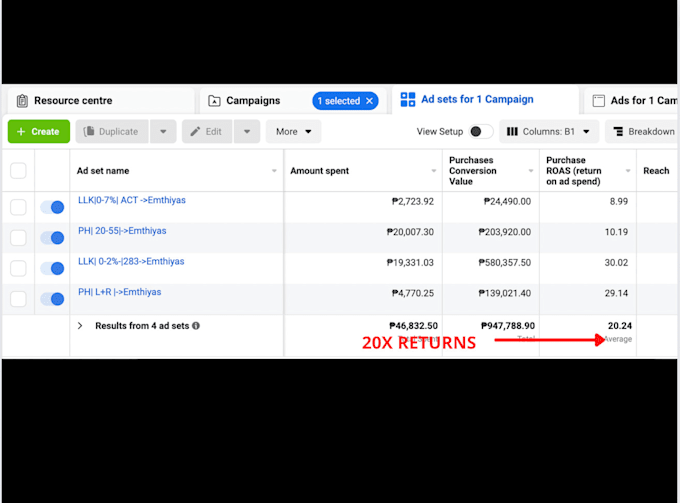Open ad set PH| L+R |->Emthiyas

pos(119,292)
